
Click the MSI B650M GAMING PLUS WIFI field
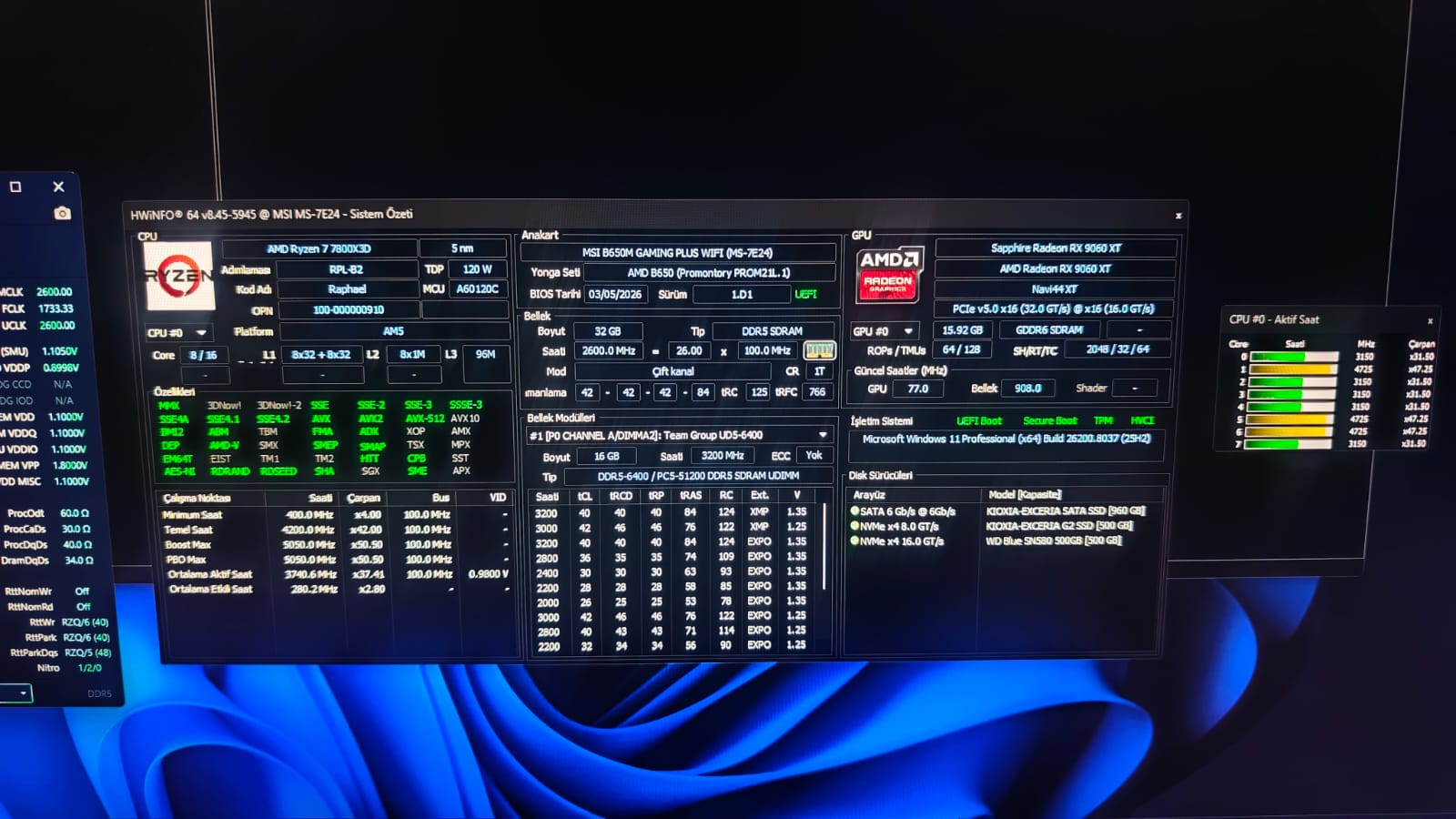(x=677, y=253)
